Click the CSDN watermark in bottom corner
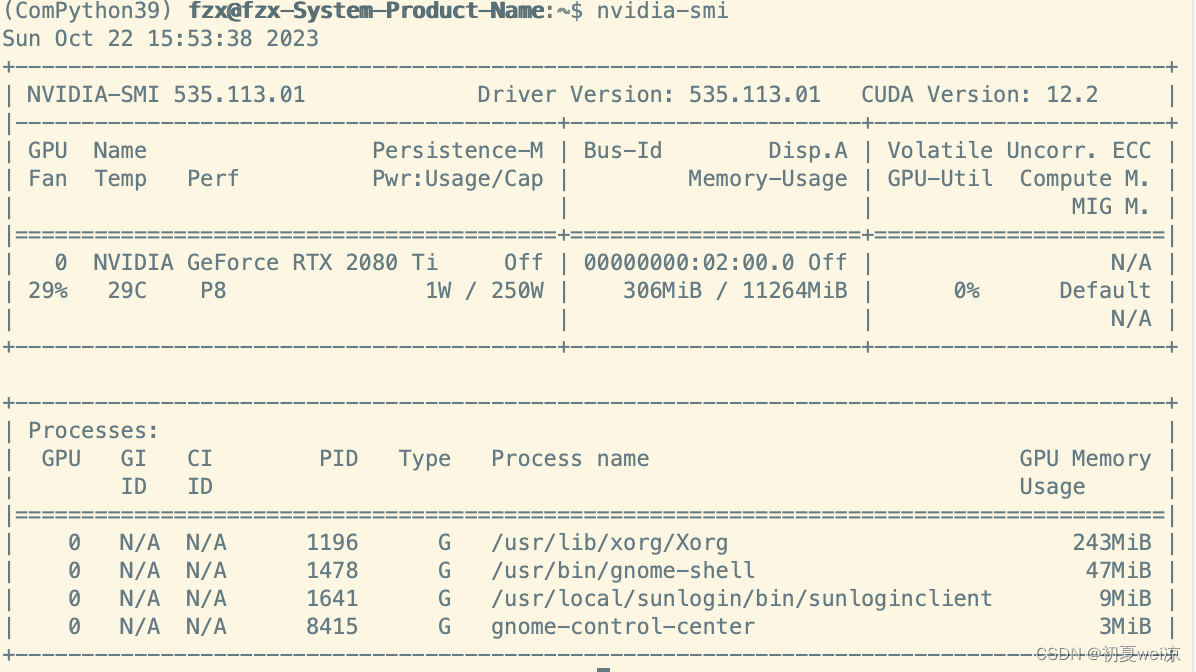 [1108, 657]
